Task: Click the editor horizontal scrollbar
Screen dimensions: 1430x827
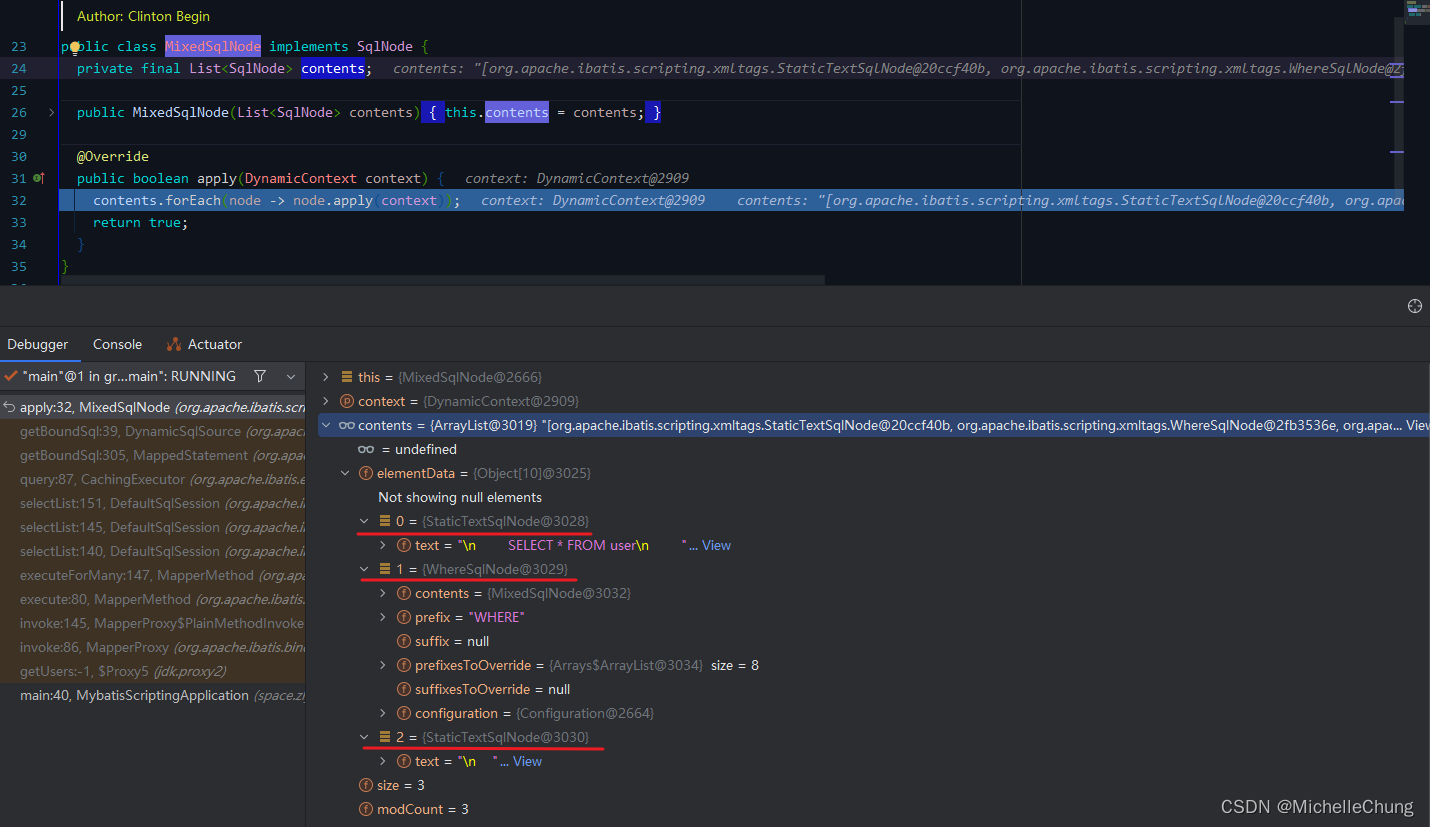Action: point(442,280)
